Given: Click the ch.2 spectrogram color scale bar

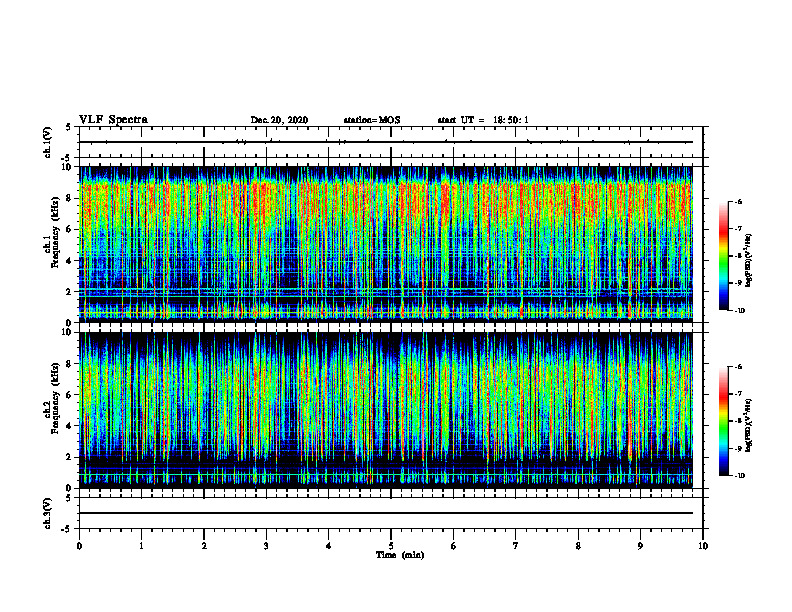Looking at the screenshot, I should pyautogui.click(x=723, y=421).
